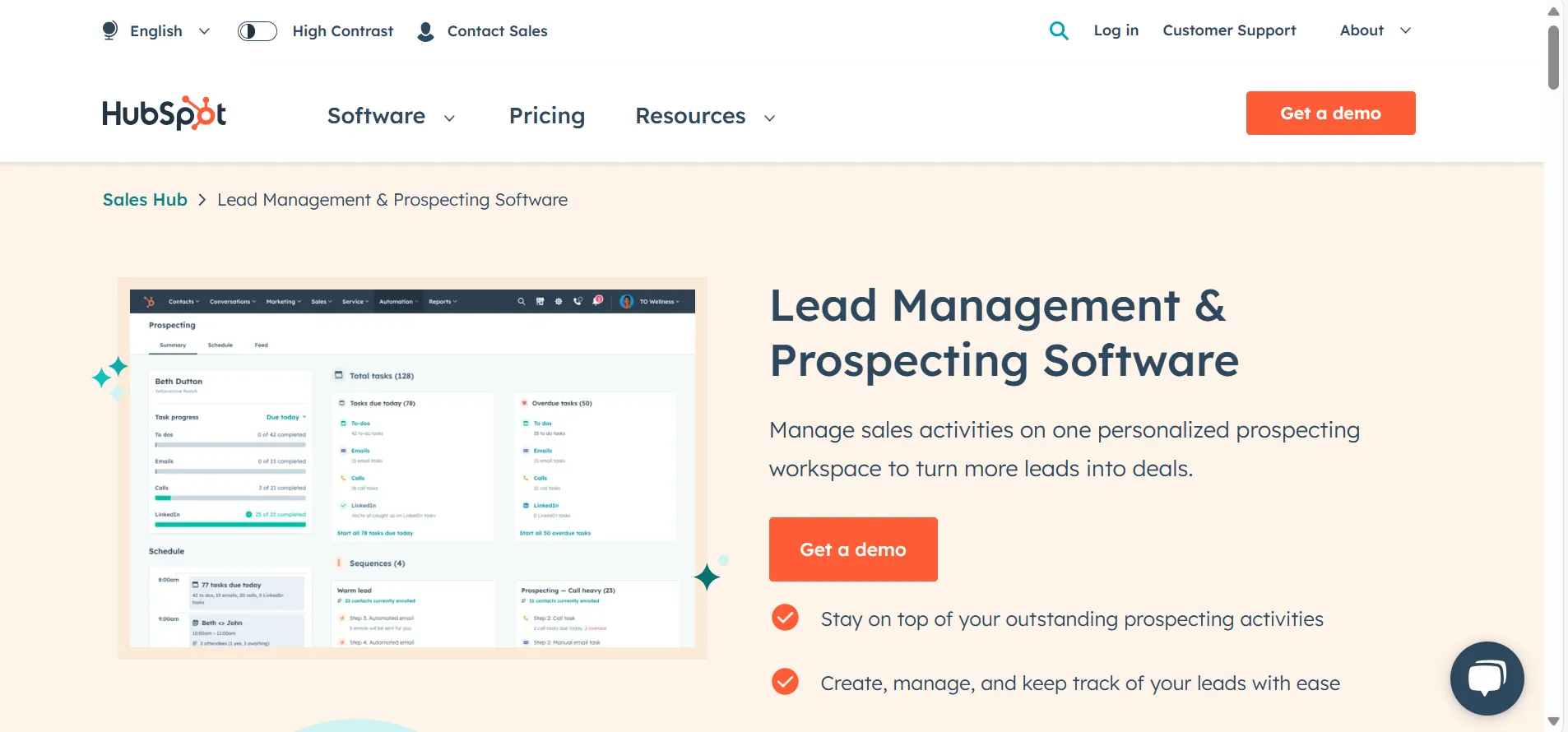Image resolution: width=1568 pixels, height=732 pixels.
Task: Click the HubSpot logo
Action: [164, 114]
